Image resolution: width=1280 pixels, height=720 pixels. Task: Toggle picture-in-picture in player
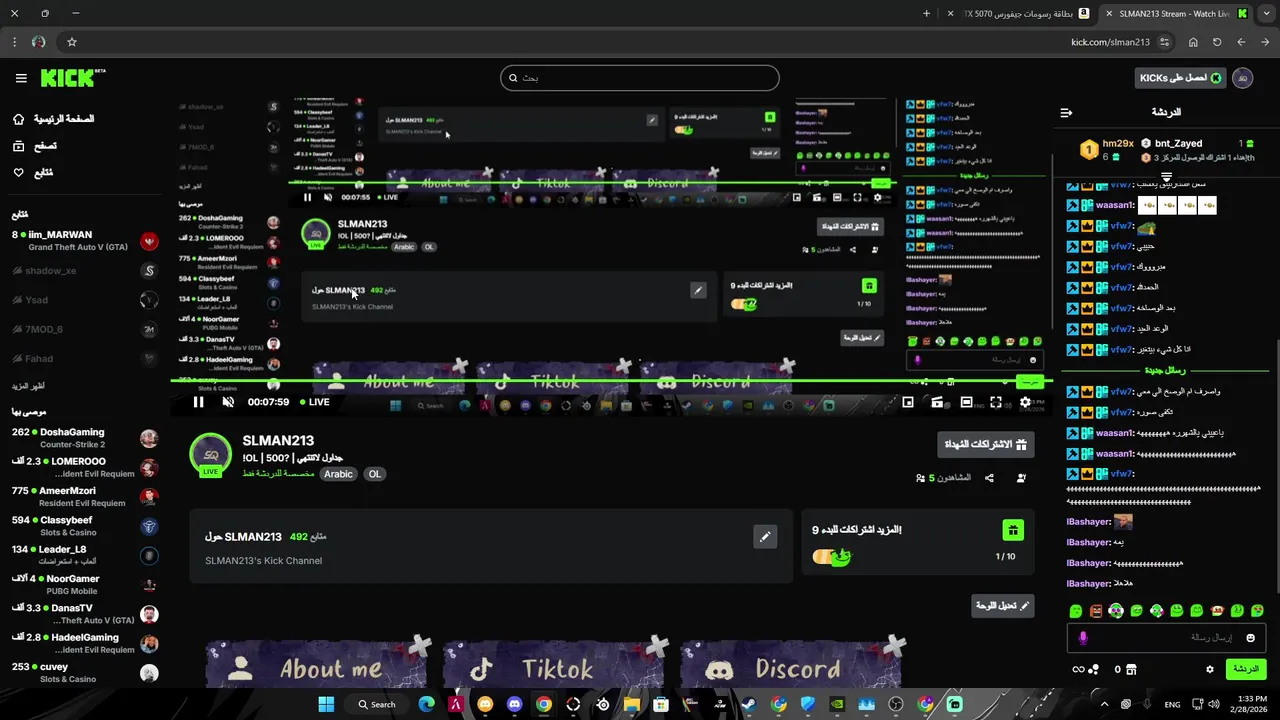tap(908, 402)
